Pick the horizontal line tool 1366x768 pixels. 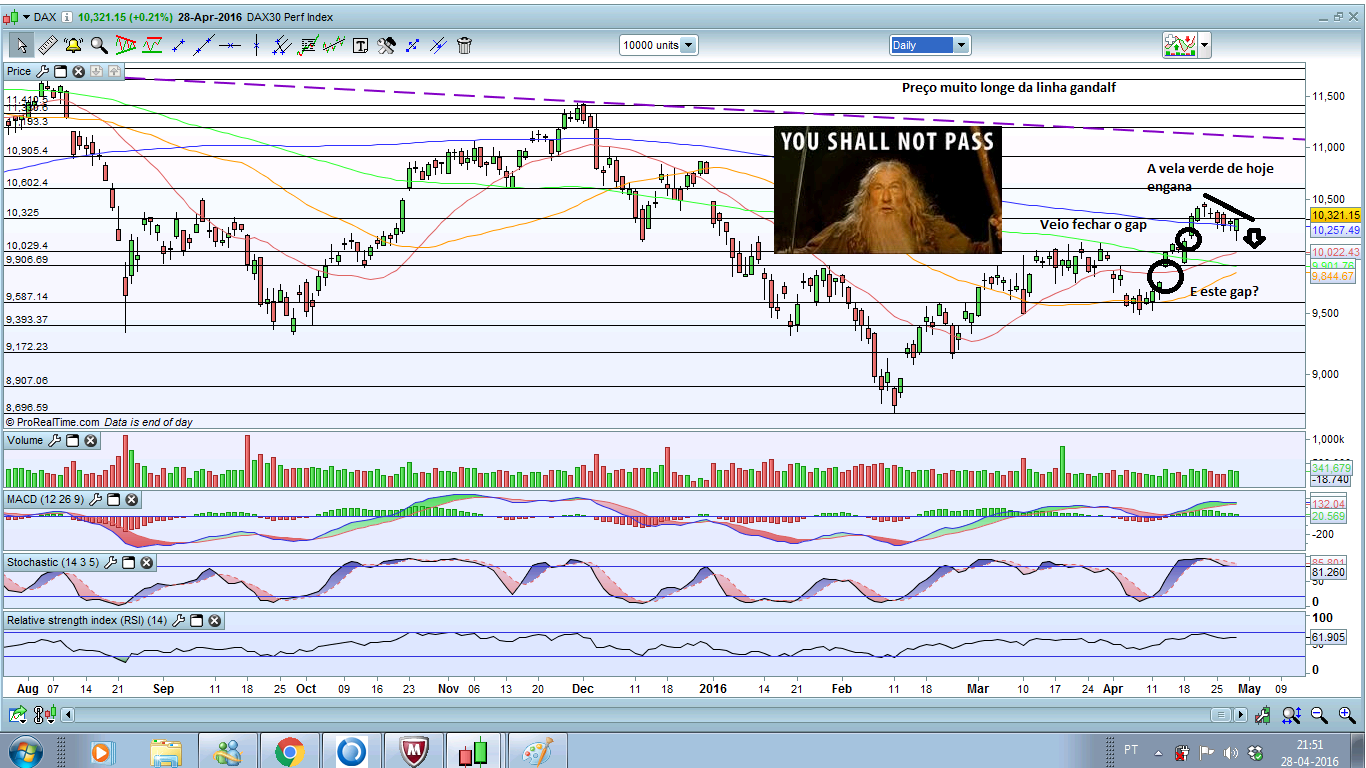coord(231,45)
